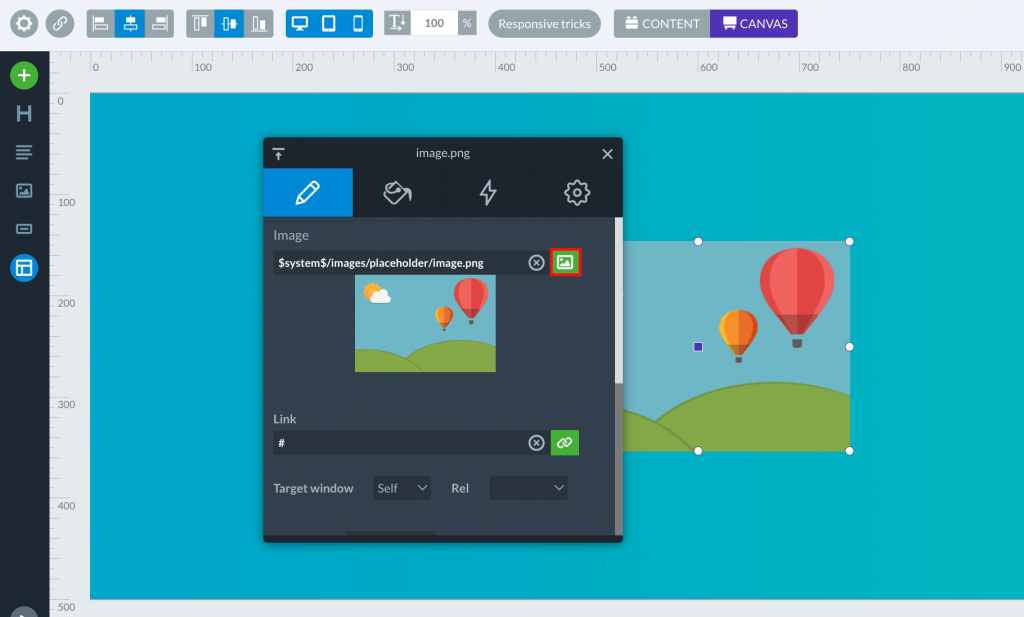Click the green add element button

(x=24, y=76)
